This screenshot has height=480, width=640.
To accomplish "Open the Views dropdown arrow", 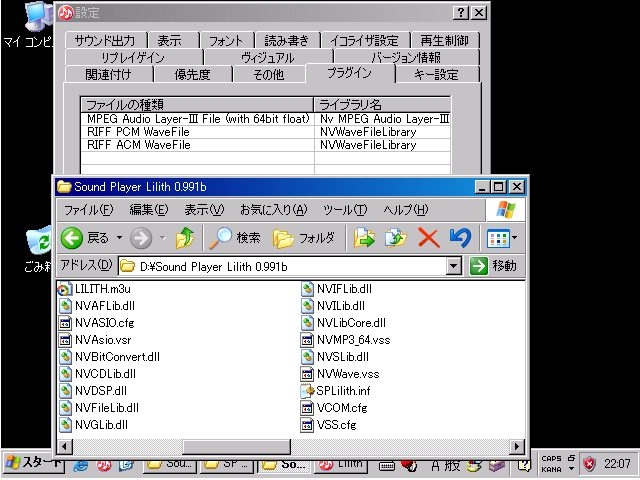I will [514, 238].
